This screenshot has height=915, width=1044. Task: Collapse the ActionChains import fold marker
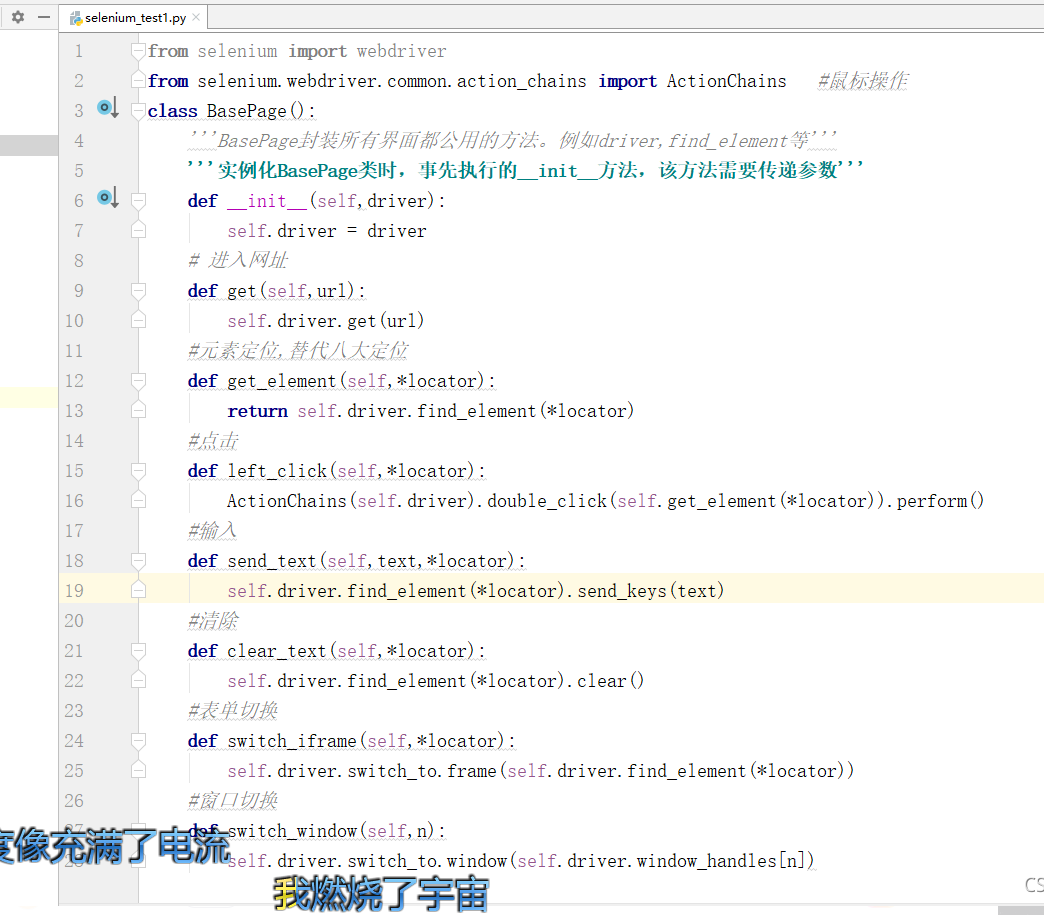tap(137, 80)
